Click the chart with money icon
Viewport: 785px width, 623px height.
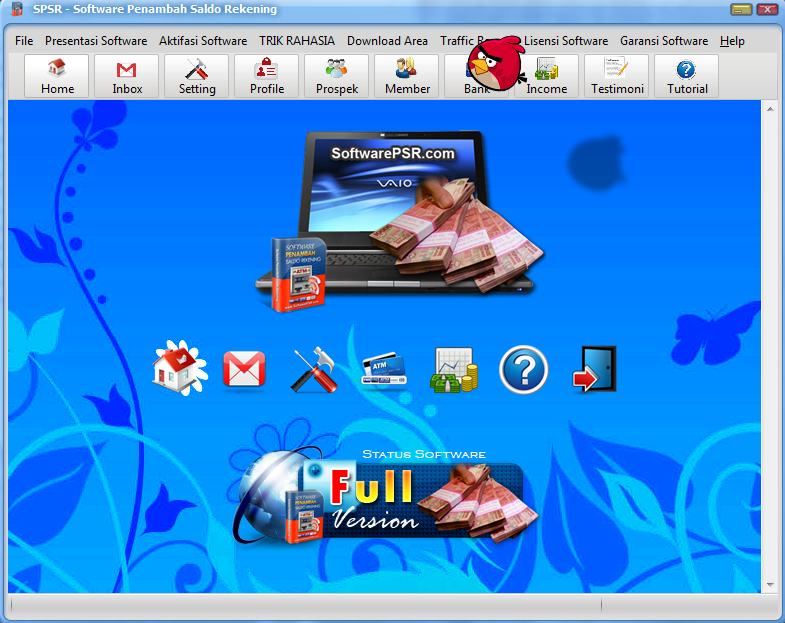tap(454, 370)
